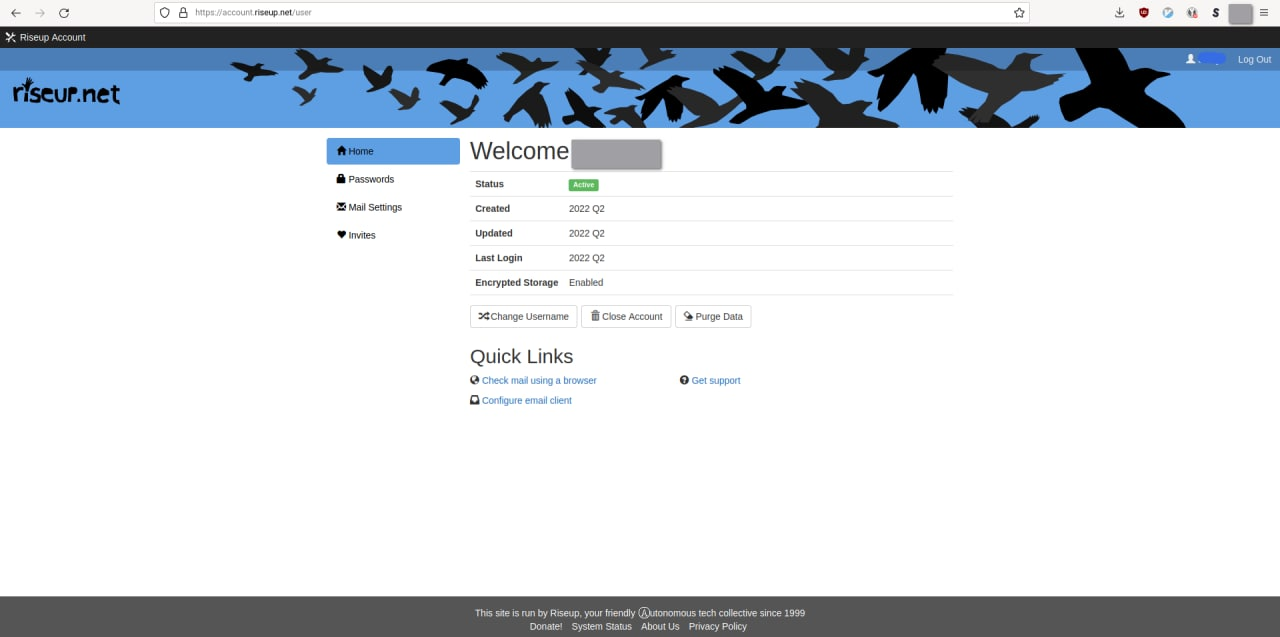Click the black S extension icon
This screenshot has width=1280, height=637.
click(x=1215, y=13)
